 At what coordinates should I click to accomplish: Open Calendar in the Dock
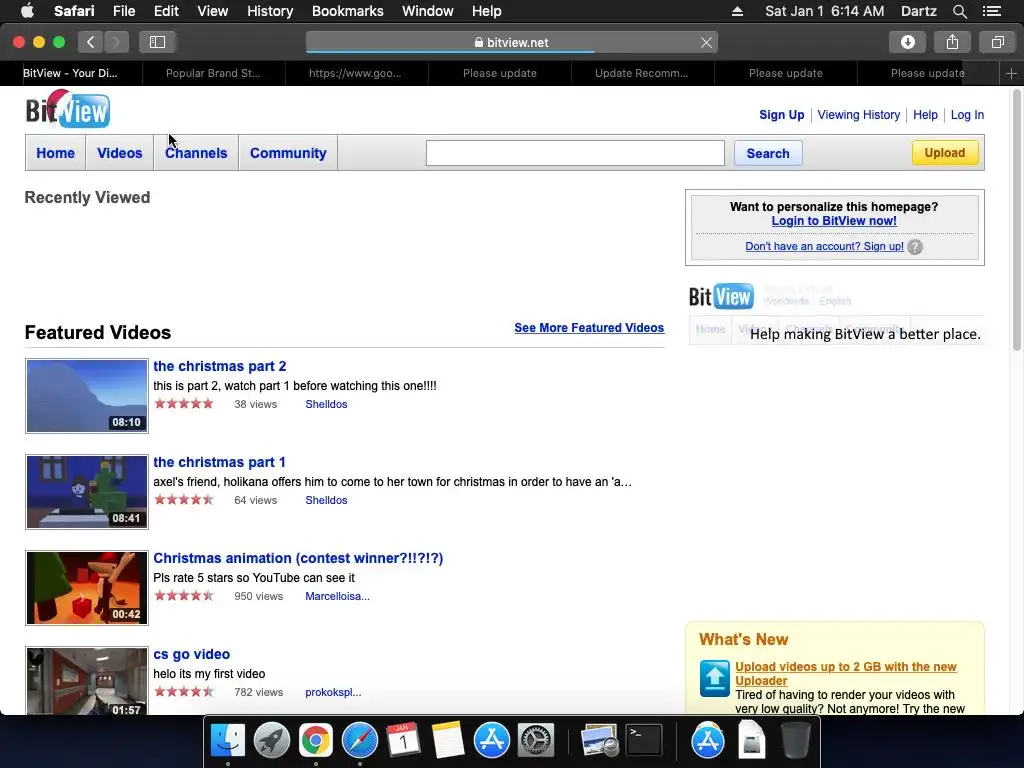(404, 741)
